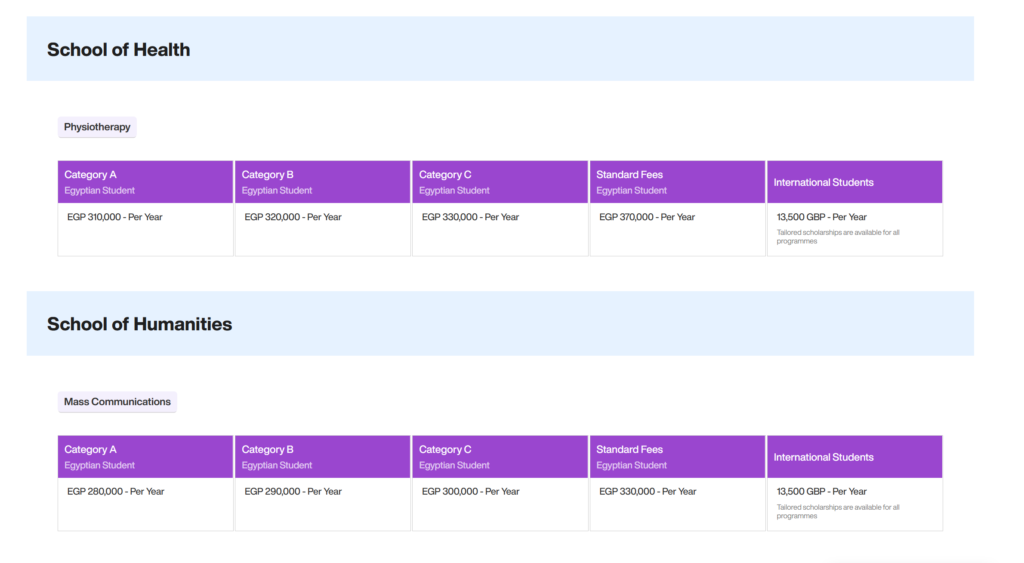Image resolution: width=1024 pixels, height=563 pixels.
Task: Click the School of Humanities section heading
Action: tap(139, 324)
